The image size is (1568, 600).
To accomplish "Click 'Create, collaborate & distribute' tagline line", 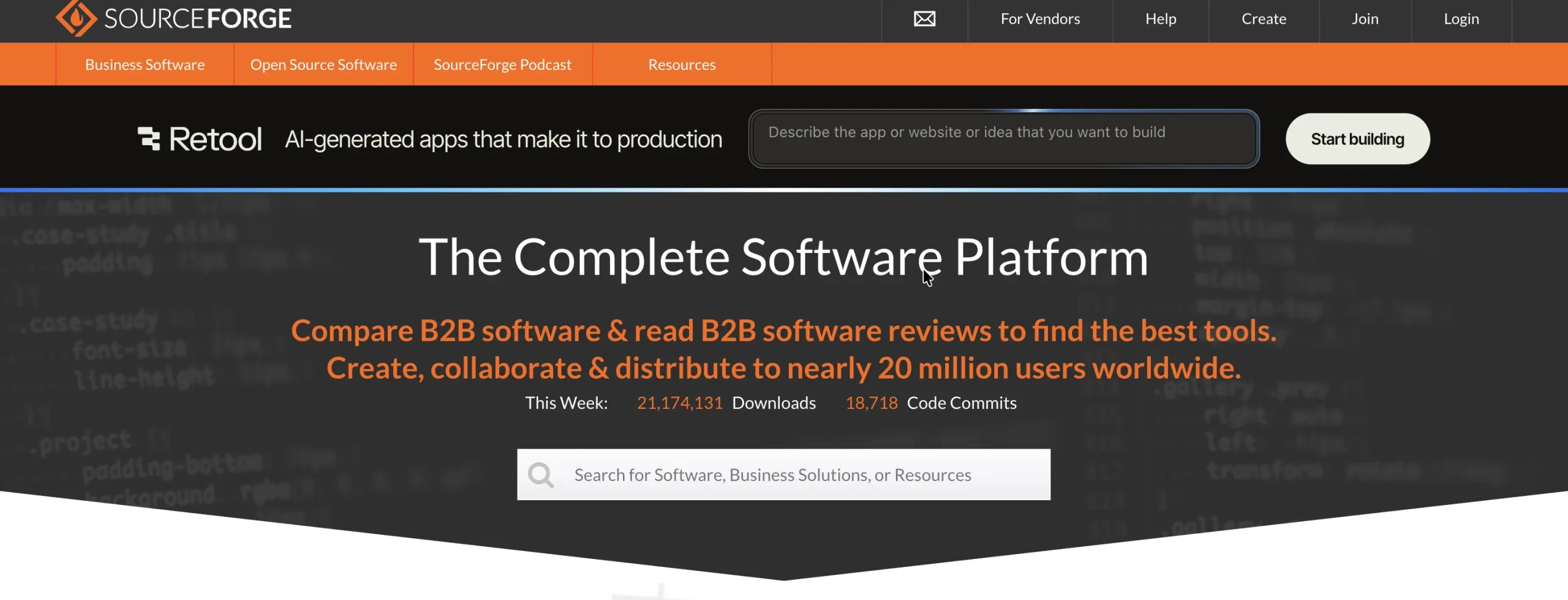I will 783,368.
